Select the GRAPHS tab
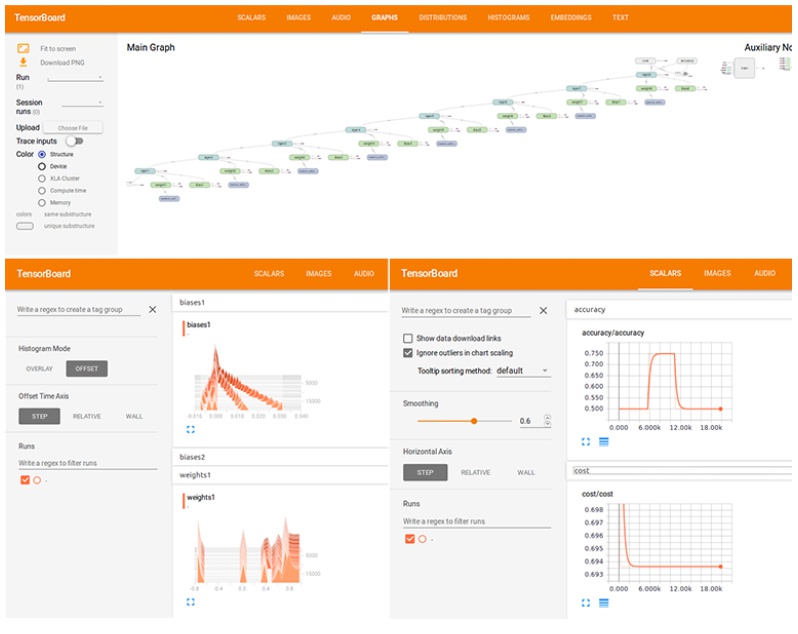This screenshot has width=798, height=634. pyautogui.click(x=385, y=17)
